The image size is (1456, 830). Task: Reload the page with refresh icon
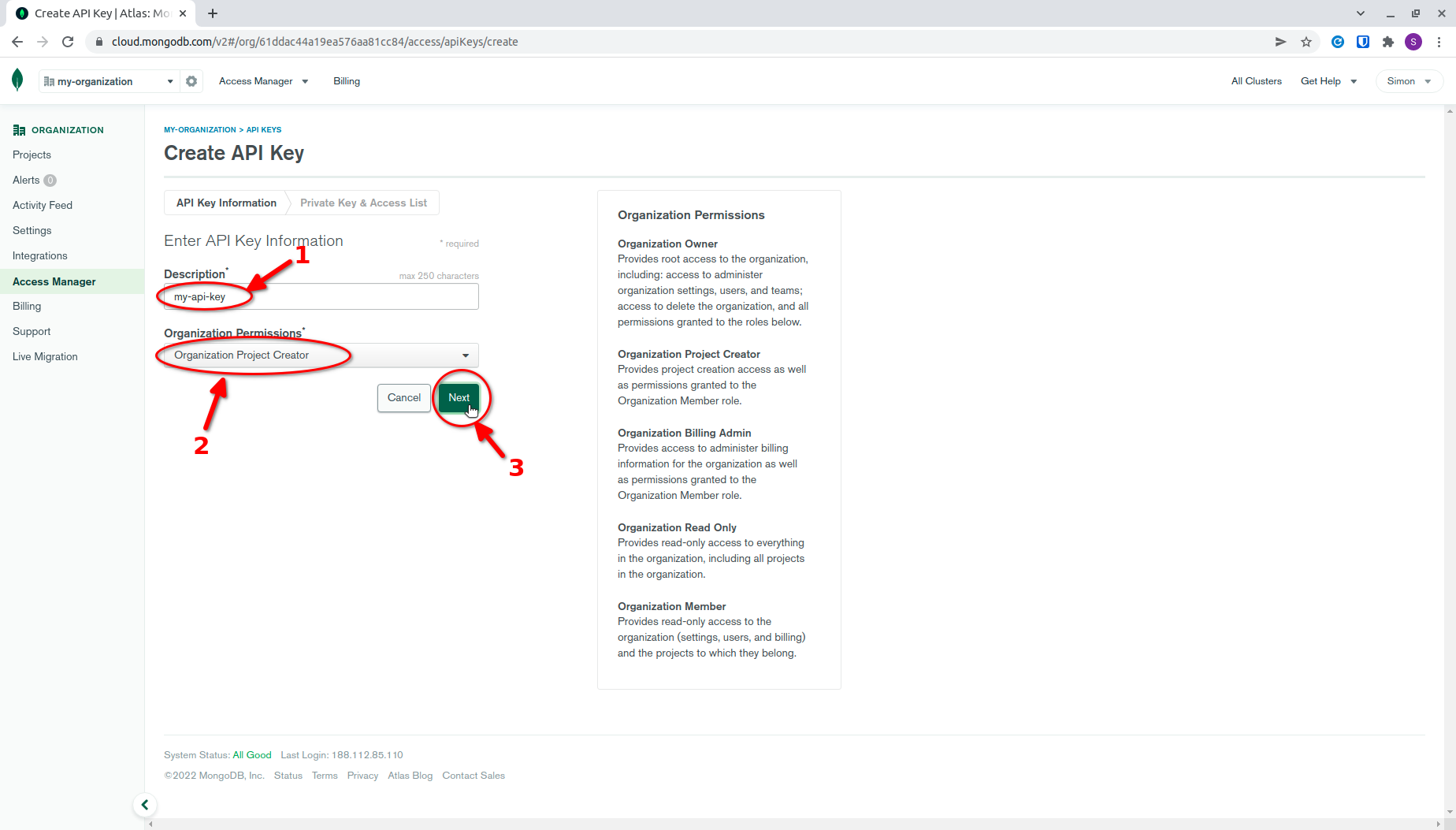(x=68, y=42)
